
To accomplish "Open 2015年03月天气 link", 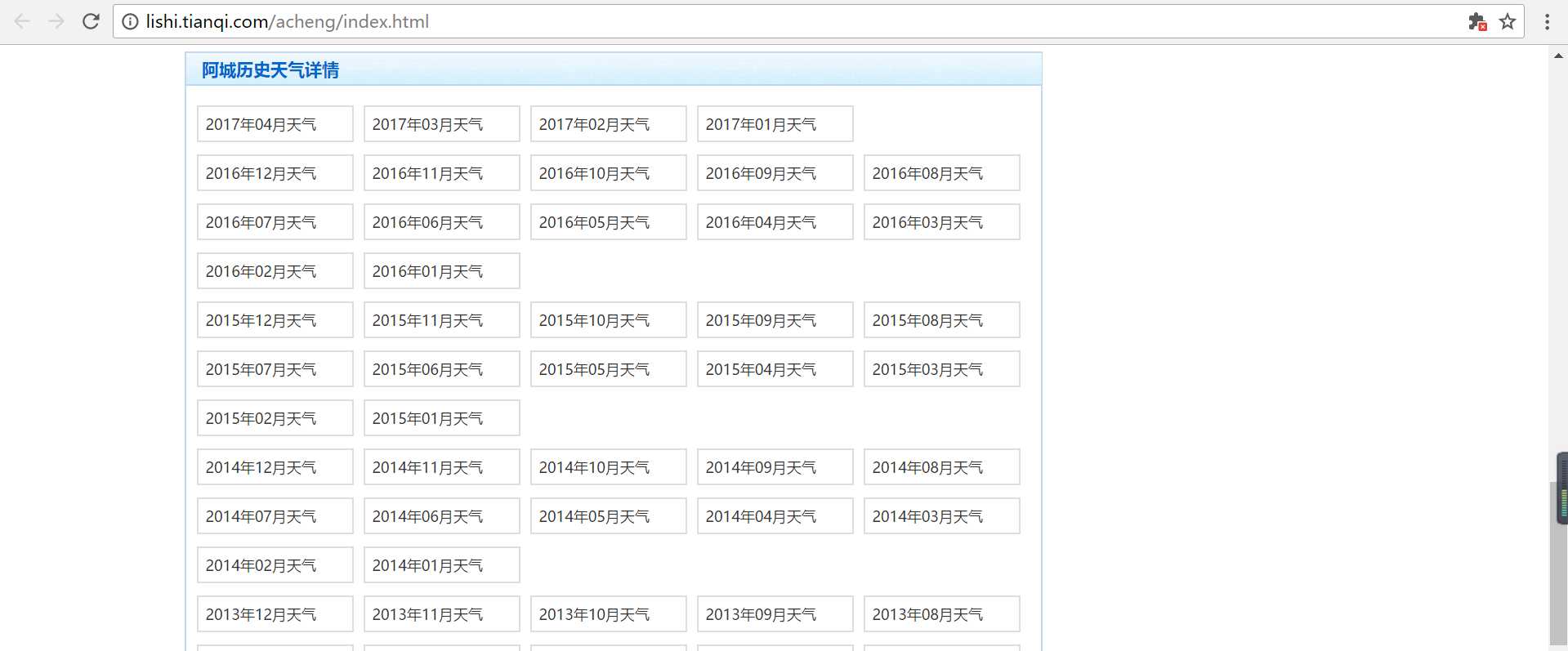I will 942,369.
